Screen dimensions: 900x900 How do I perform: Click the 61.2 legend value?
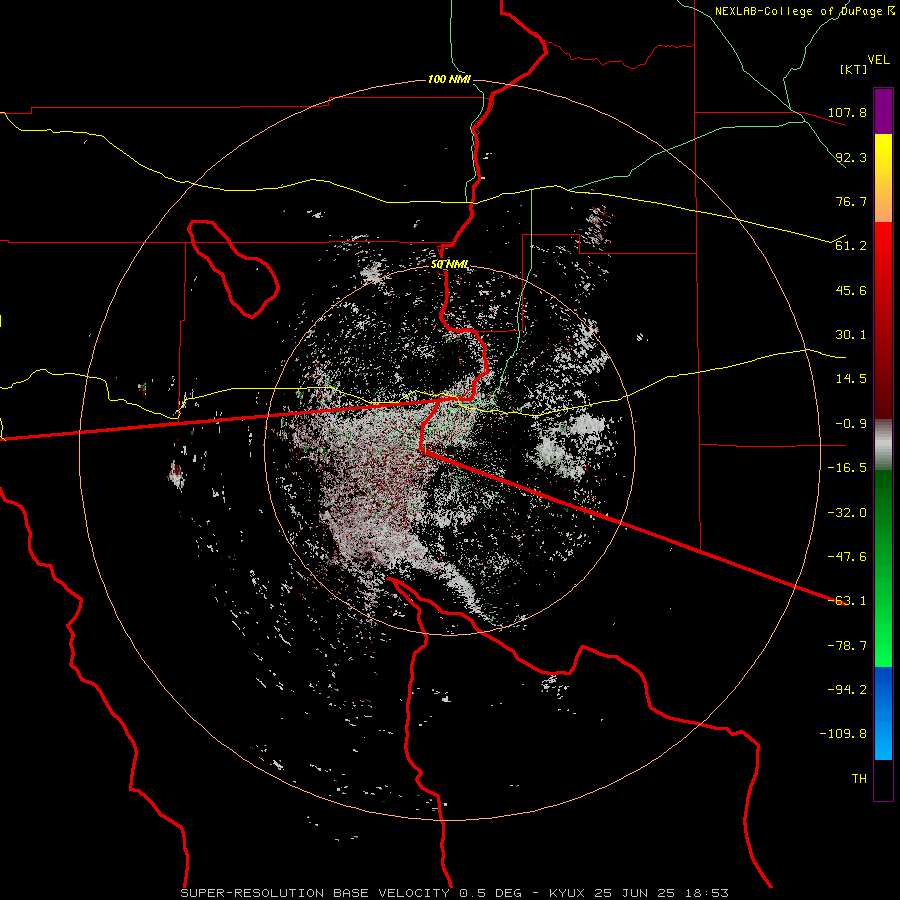pos(851,246)
